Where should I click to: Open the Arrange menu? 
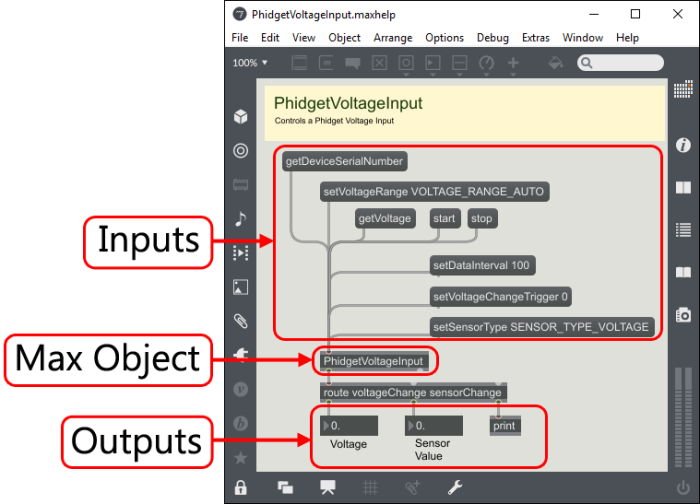[x=393, y=38]
